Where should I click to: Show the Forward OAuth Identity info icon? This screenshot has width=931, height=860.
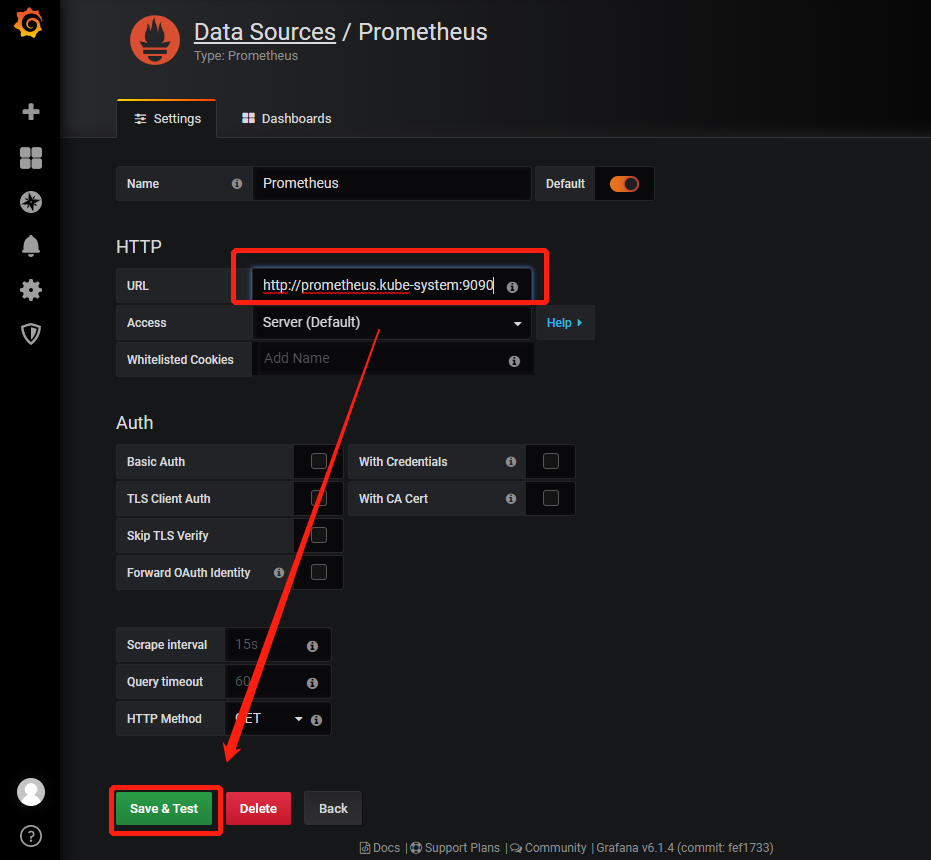(x=278, y=573)
